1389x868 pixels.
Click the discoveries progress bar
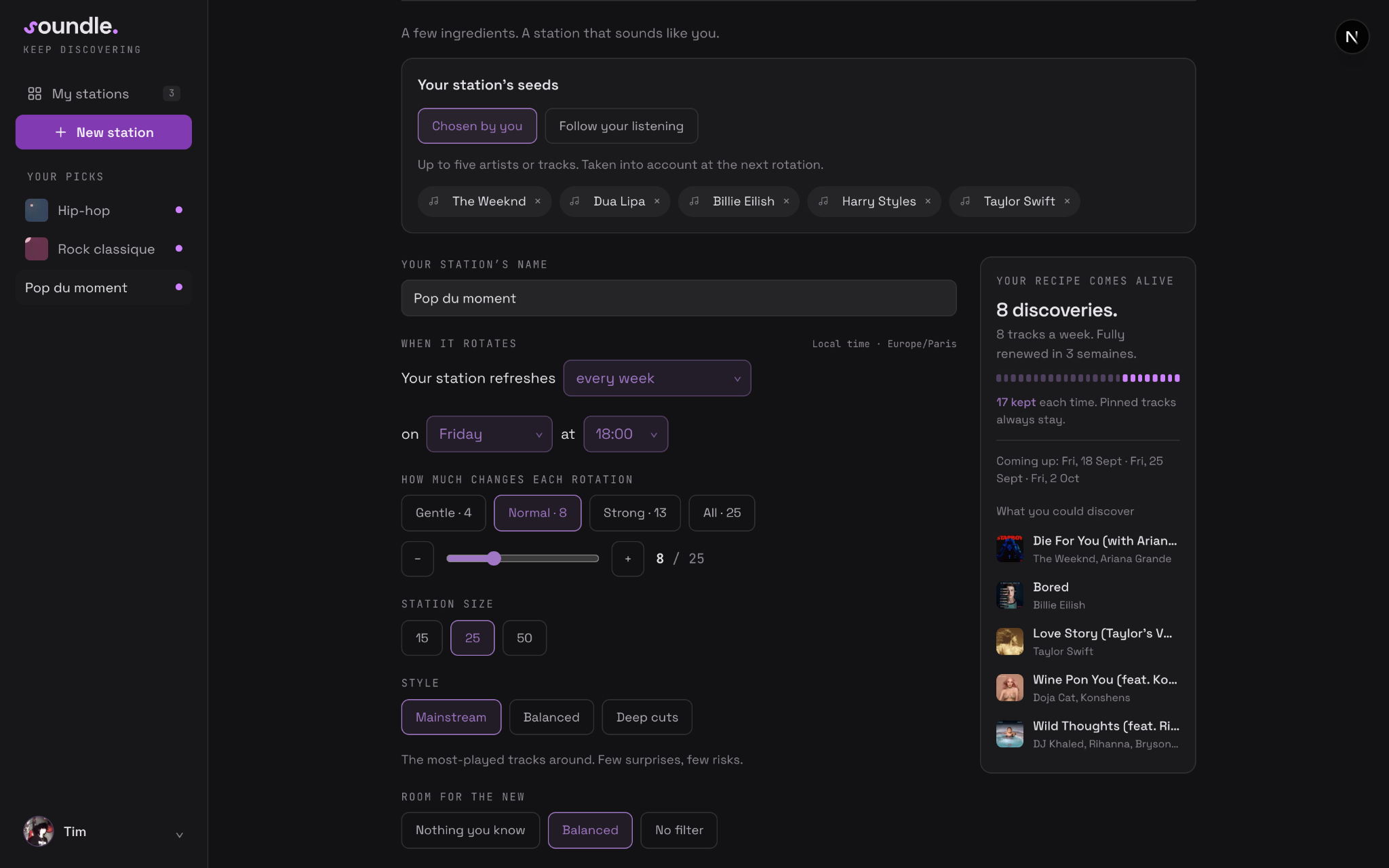(1088, 378)
